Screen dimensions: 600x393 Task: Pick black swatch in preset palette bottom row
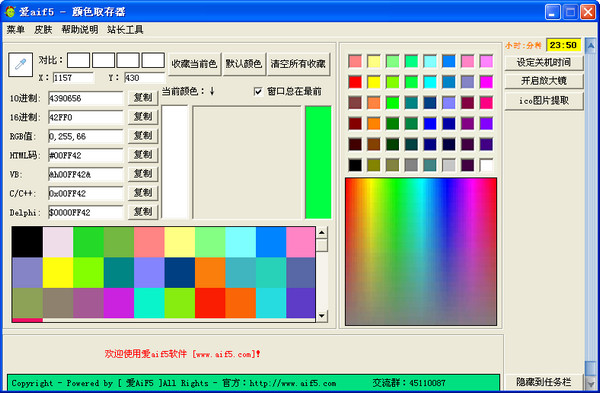[355, 165]
